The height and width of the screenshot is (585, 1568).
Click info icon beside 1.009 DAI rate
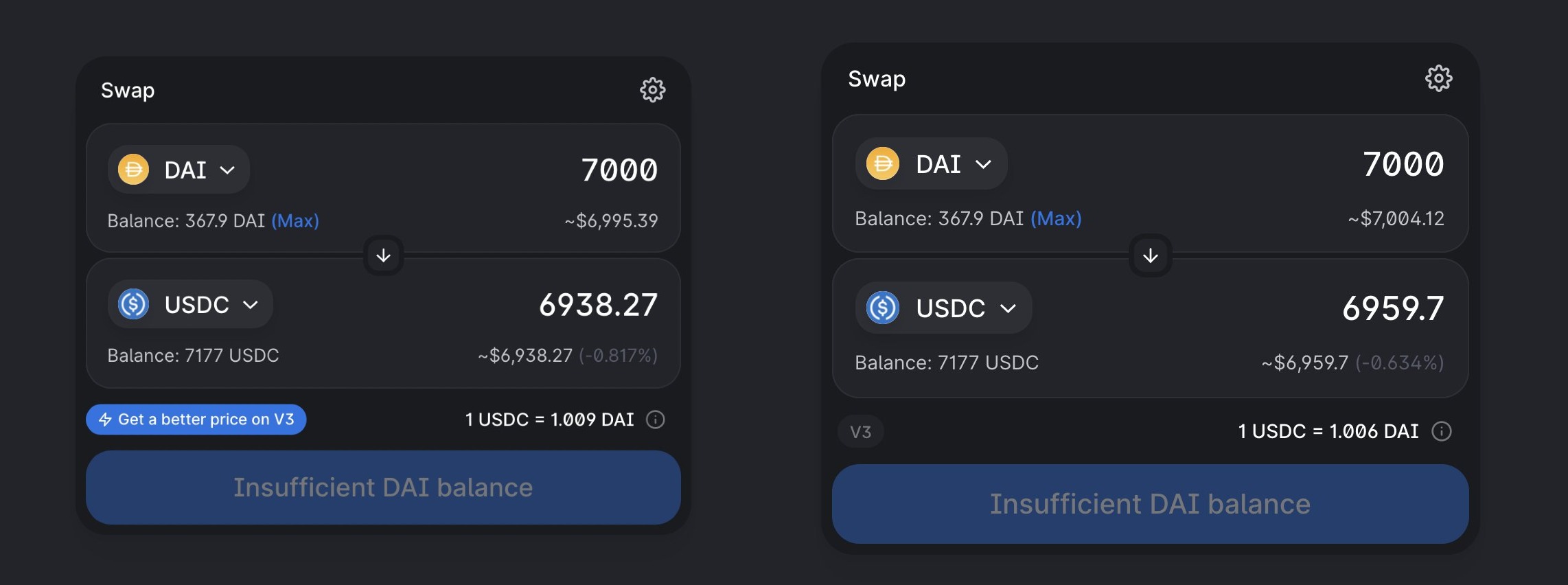coord(656,420)
